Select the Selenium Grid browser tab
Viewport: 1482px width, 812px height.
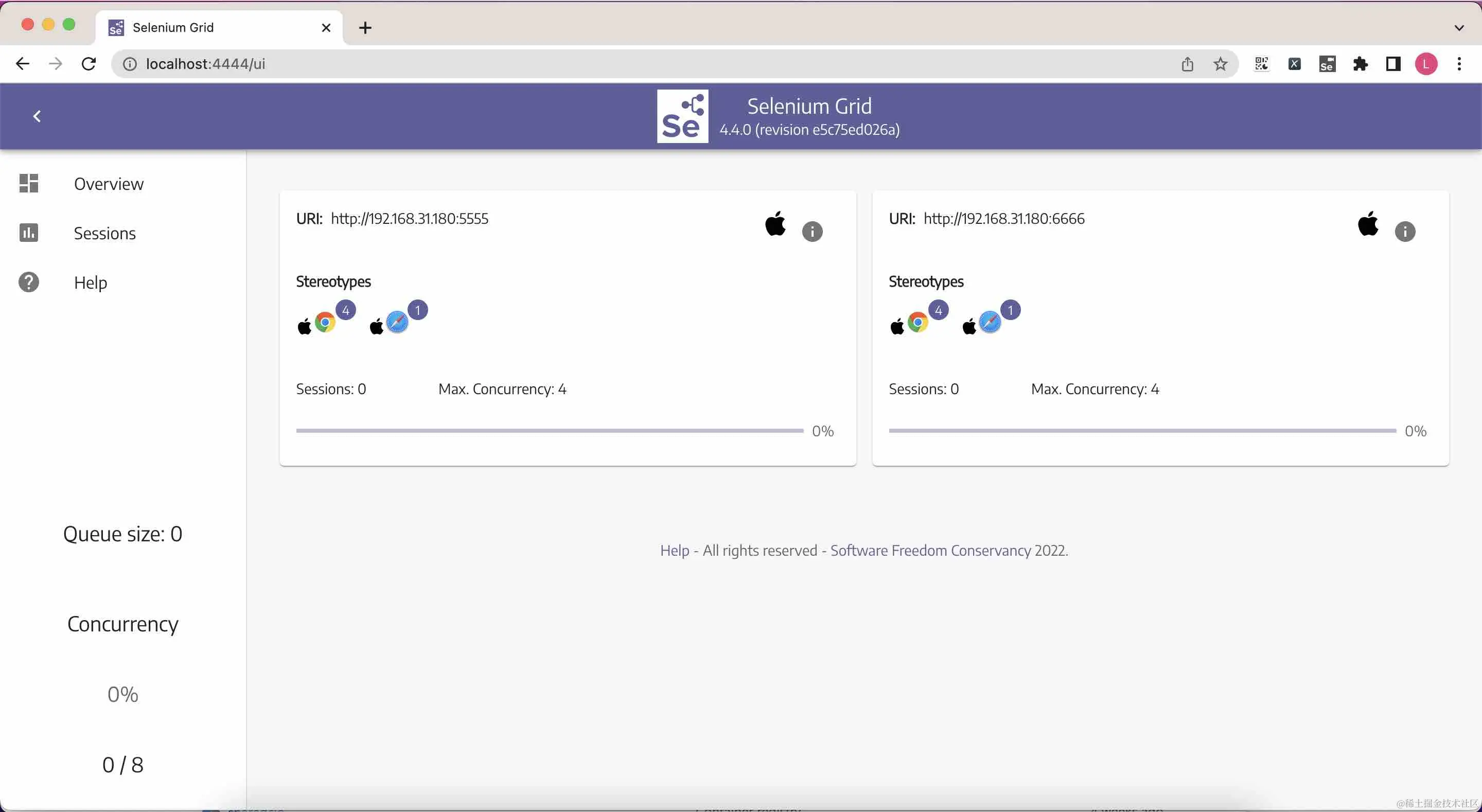coord(219,27)
